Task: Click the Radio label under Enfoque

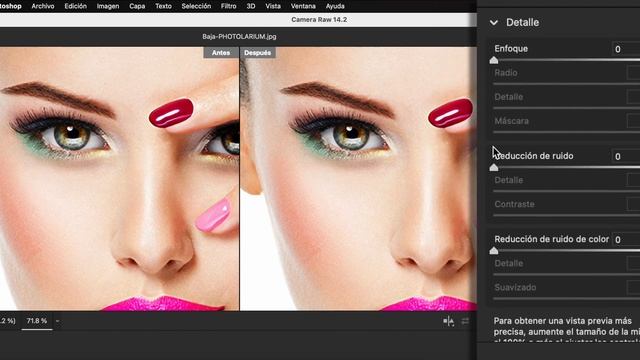Action: click(x=506, y=73)
